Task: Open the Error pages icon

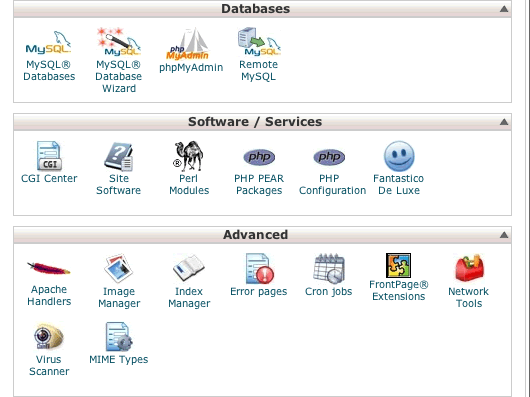Action: click(x=260, y=268)
